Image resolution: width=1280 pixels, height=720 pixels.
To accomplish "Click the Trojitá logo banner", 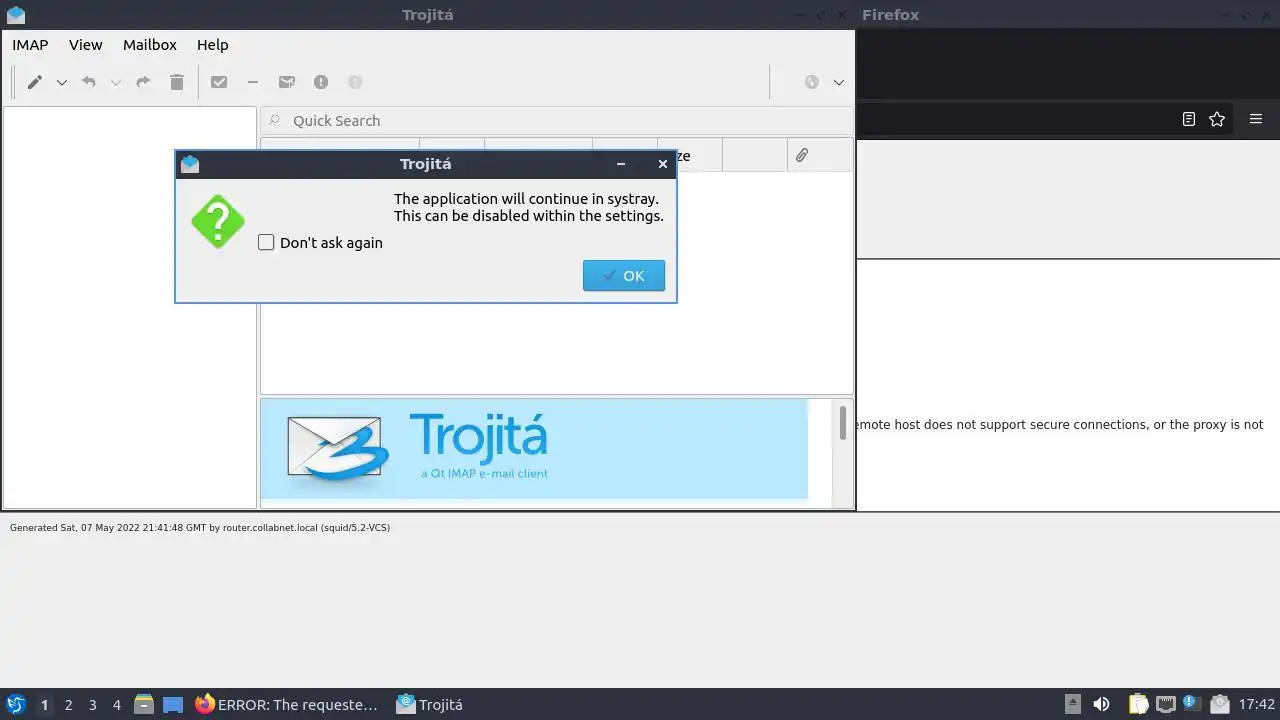I will coord(534,449).
